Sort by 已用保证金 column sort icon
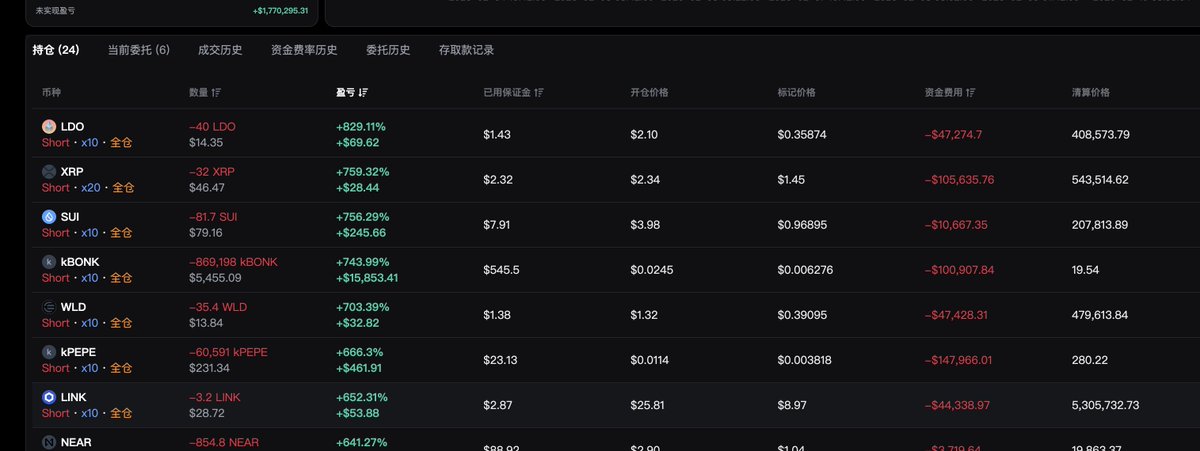The height and width of the screenshot is (451, 1200). coord(540,92)
